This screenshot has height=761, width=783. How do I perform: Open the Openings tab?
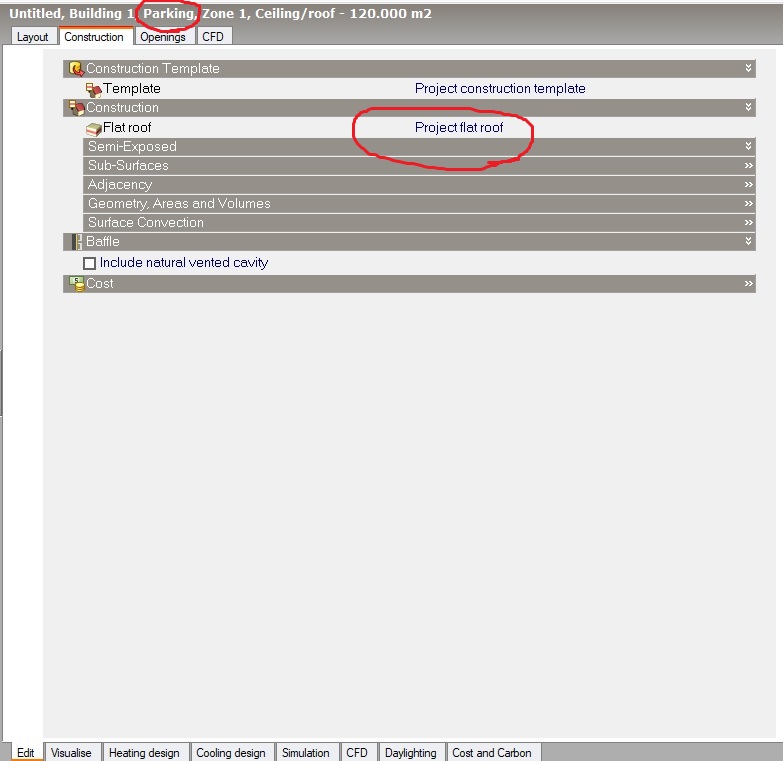coord(163,37)
